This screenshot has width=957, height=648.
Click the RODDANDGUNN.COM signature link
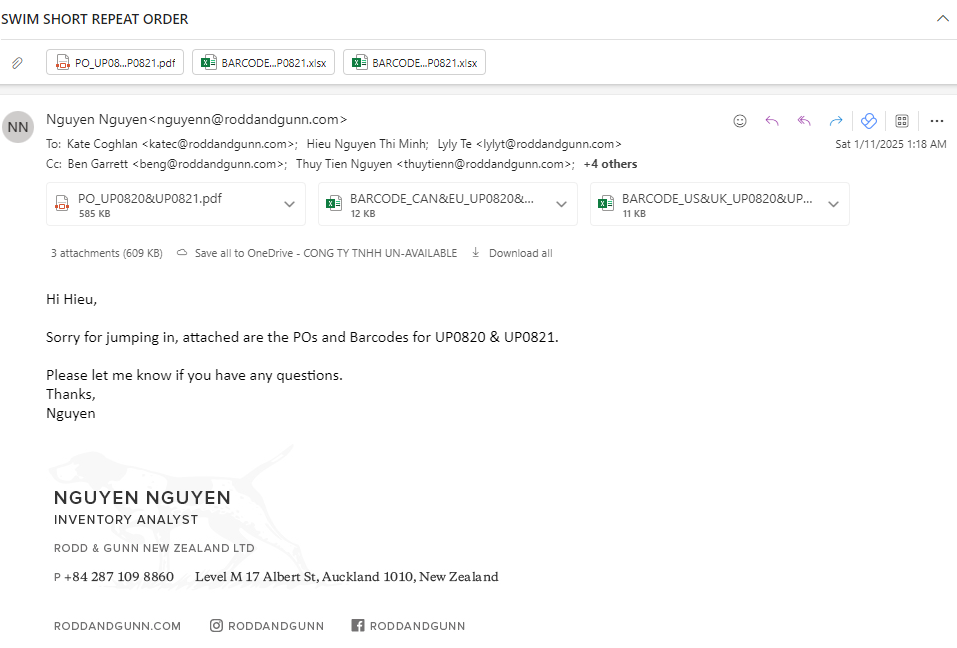117,626
